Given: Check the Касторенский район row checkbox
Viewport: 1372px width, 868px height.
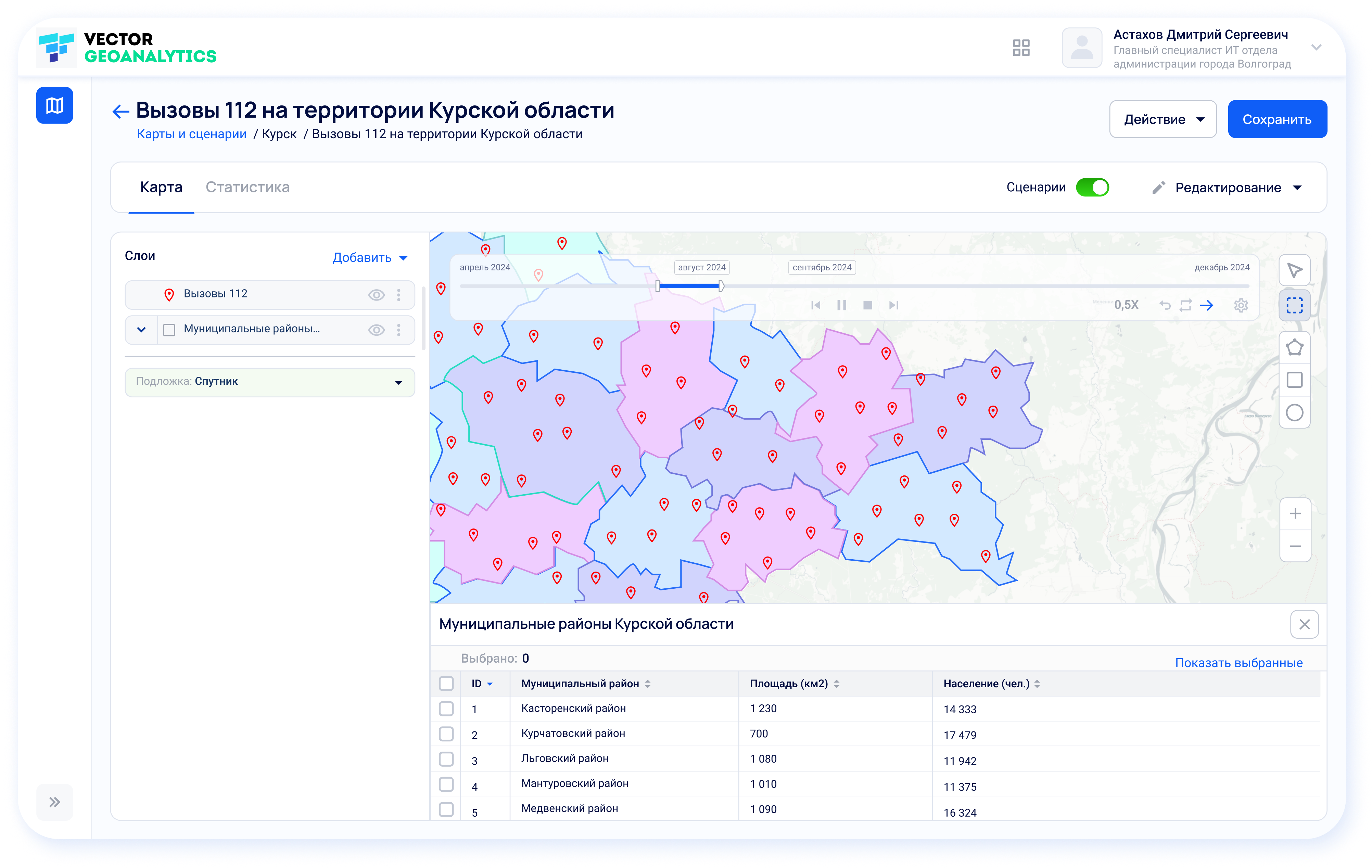Looking at the screenshot, I should coord(446,709).
